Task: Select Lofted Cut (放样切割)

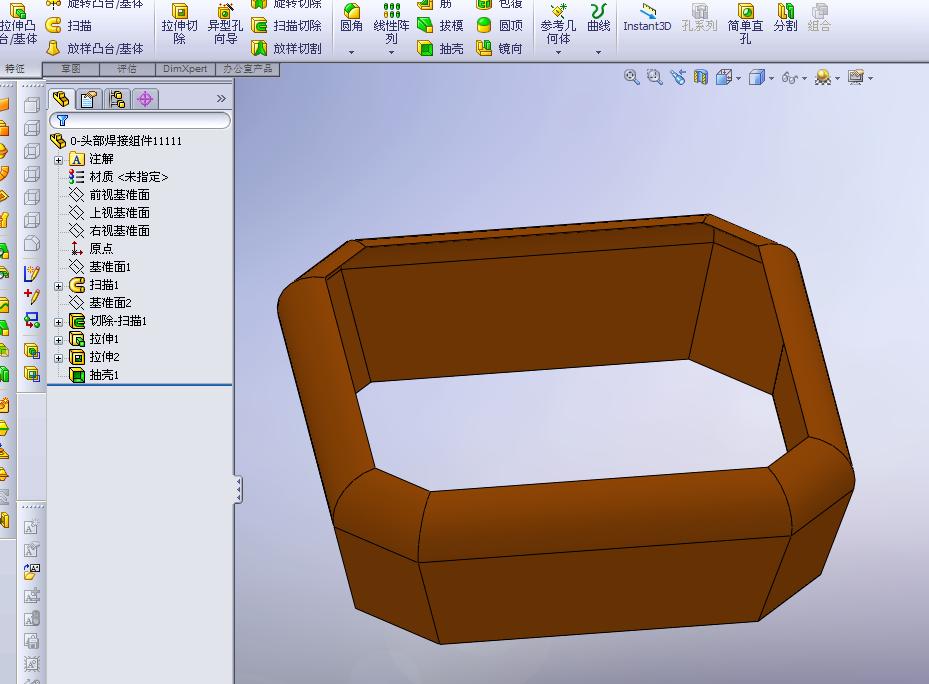Action: [286, 49]
